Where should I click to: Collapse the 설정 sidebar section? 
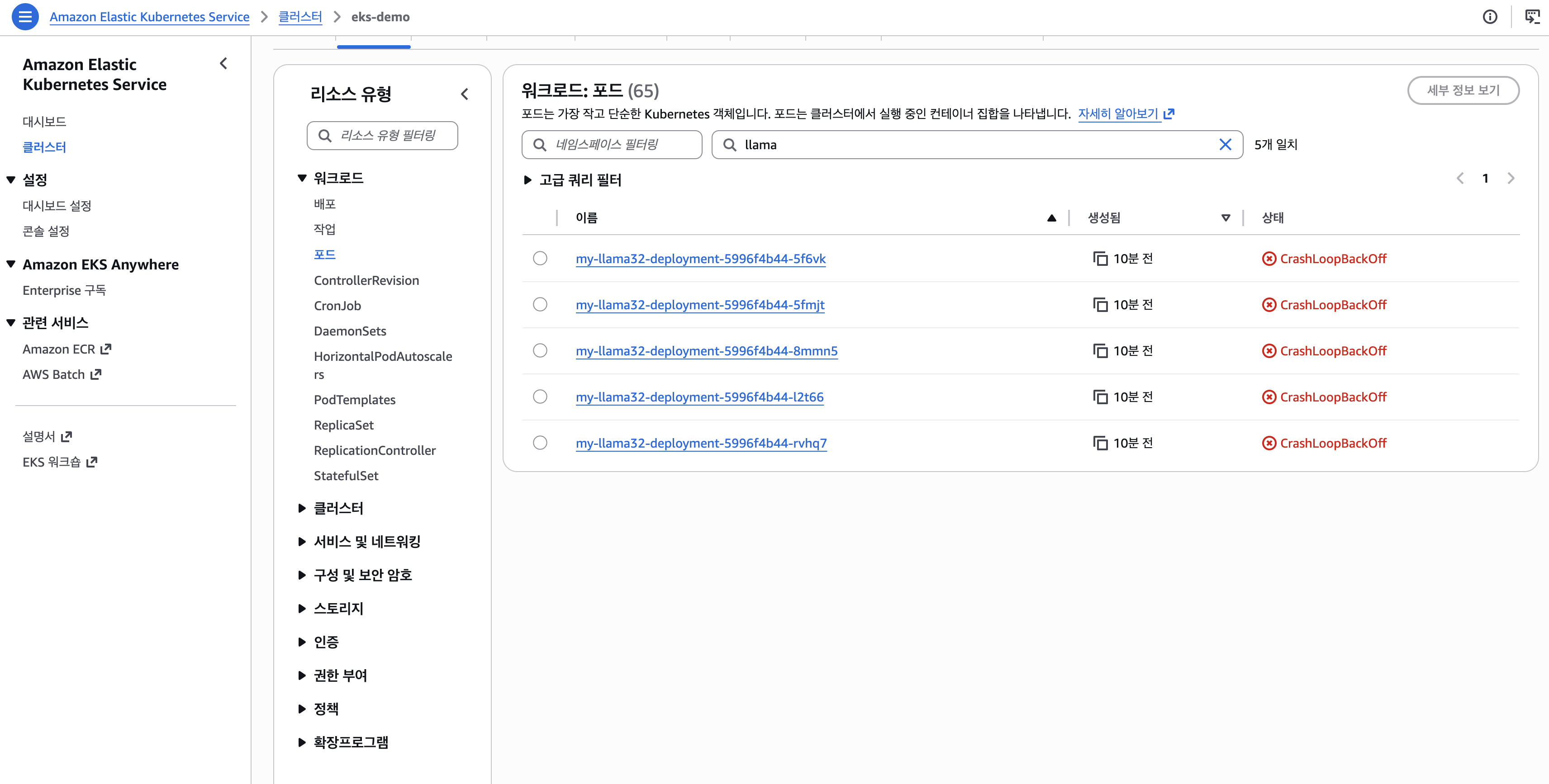(11, 179)
